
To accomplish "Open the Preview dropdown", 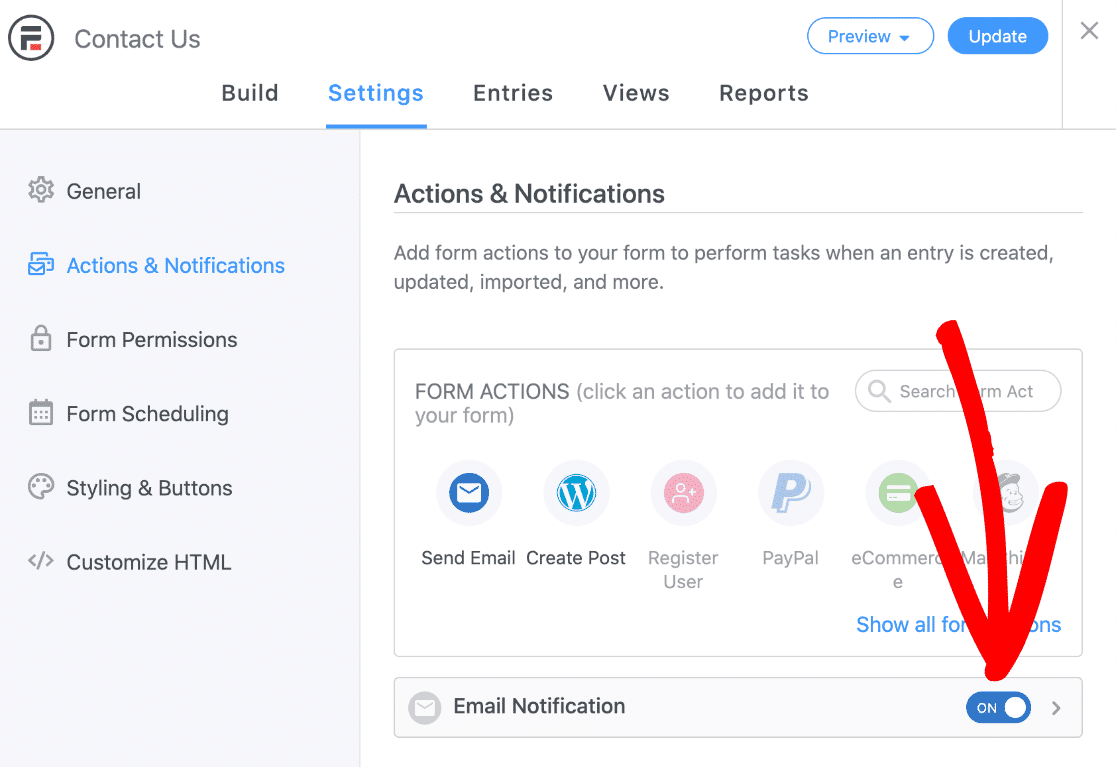I will [x=870, y=36].
